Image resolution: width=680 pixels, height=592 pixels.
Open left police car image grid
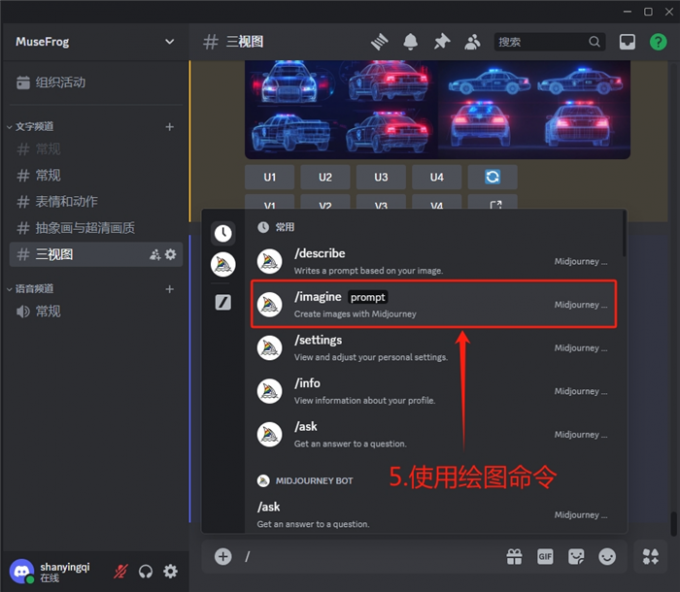point(341,109)
